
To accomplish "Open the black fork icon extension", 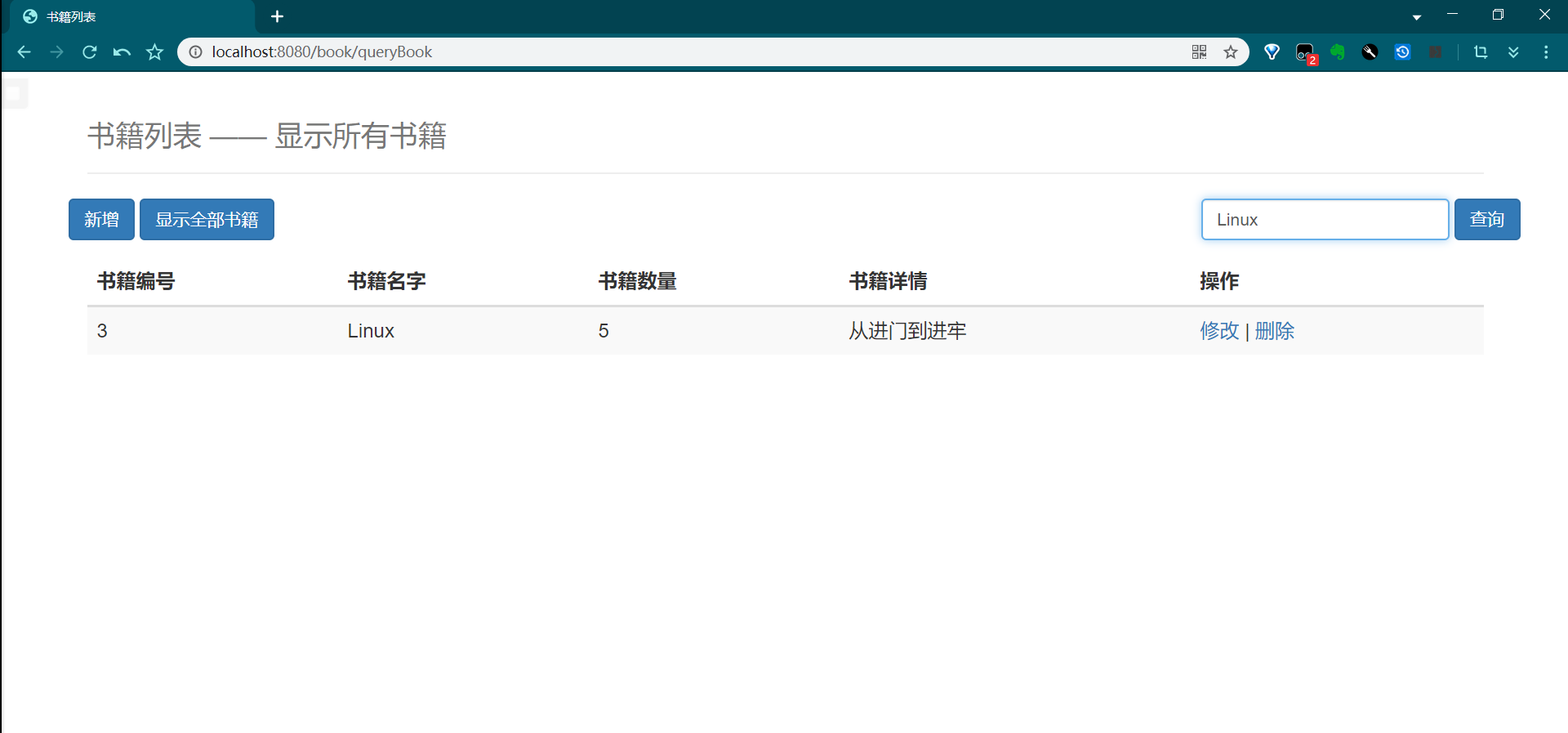I will 1370,52.
